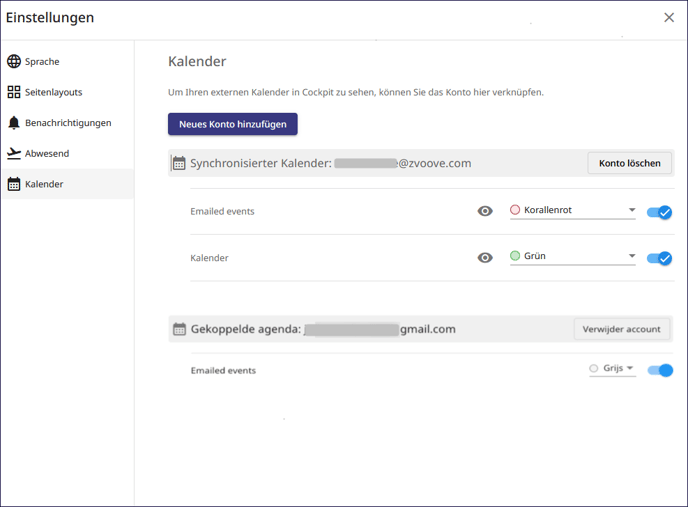
Task: Click the Synchronisierter Kalender zvoove.com heading
Action: (x=330, y=163)
